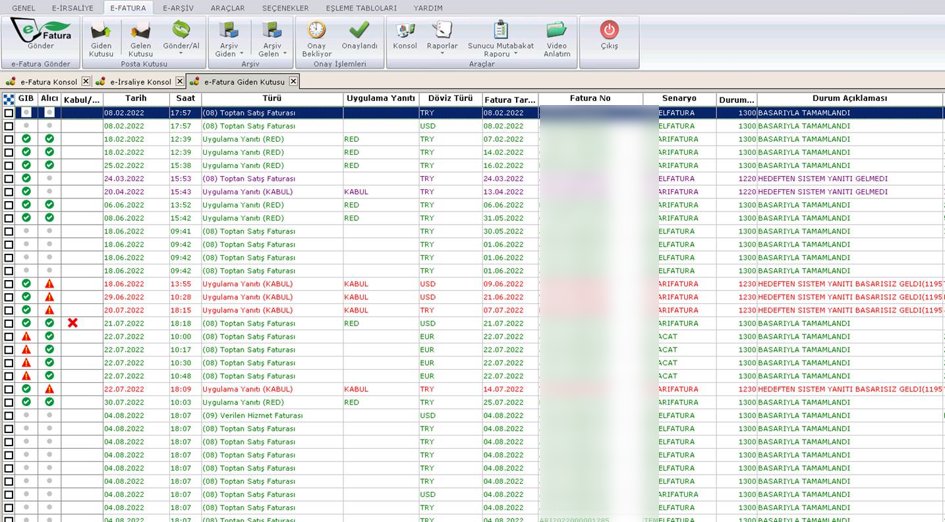Expand the Arşiv Gelen dropdown arrow

click(285, 54)
